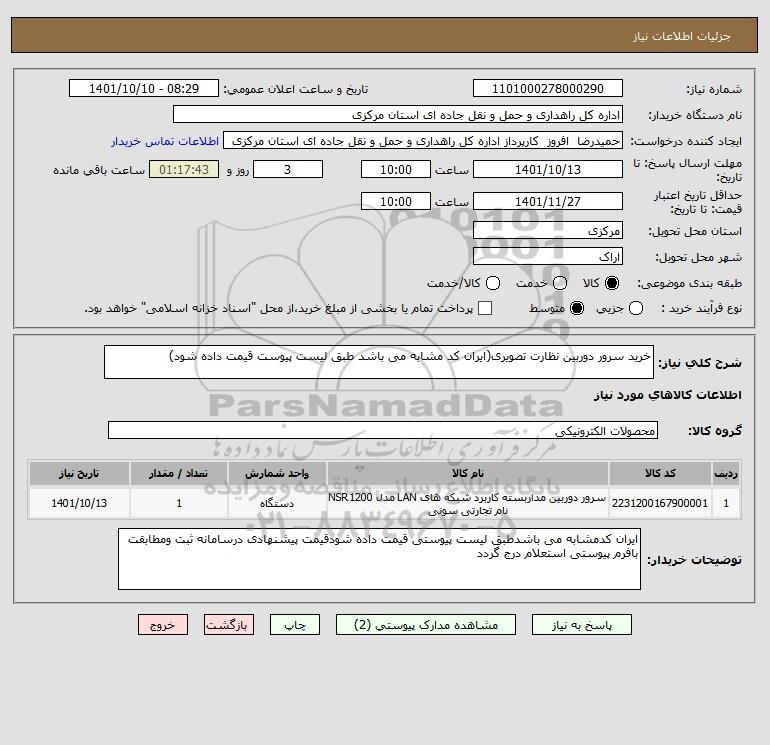Open مشاهده مدارک پیوستی (2) attachments
This screenshot has width=770, height=745.
(x=426, y=625)
